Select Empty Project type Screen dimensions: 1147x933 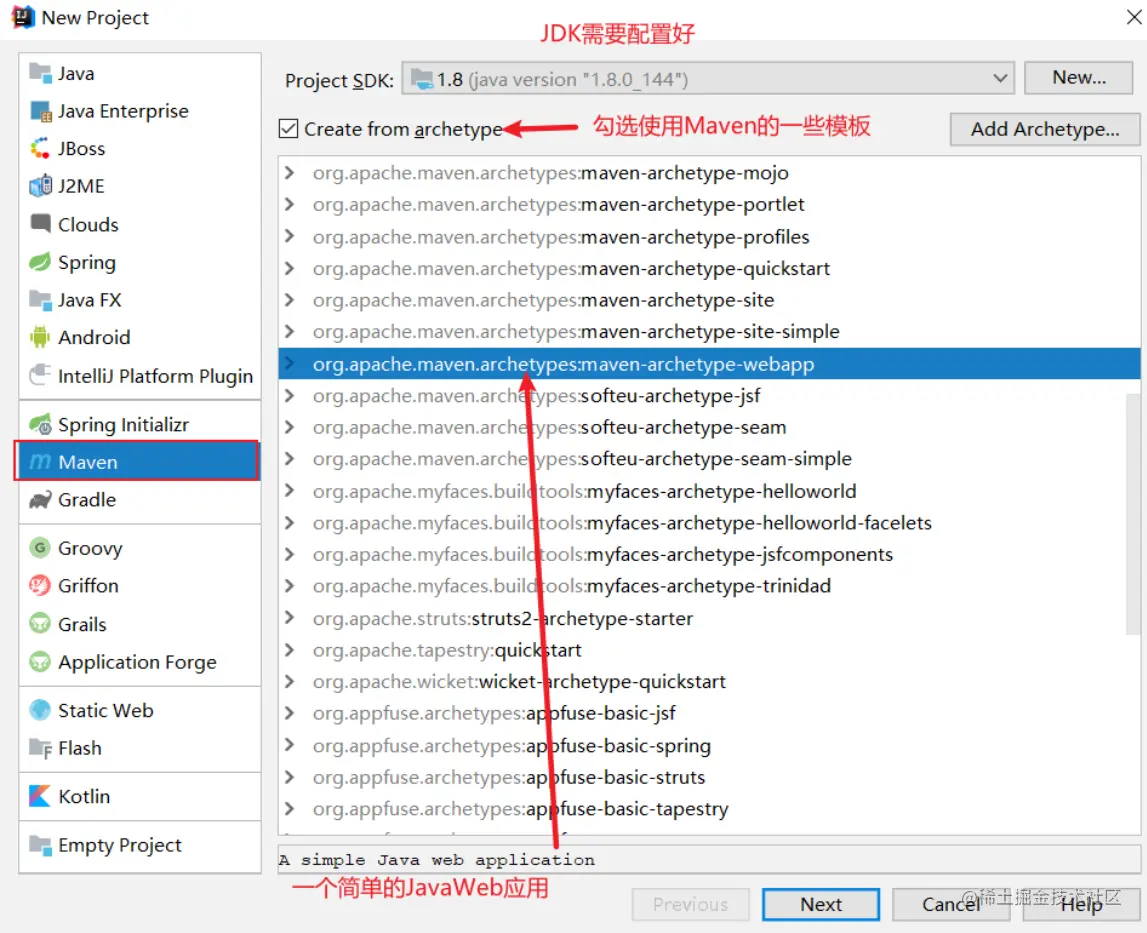click(x=139, y=844)
